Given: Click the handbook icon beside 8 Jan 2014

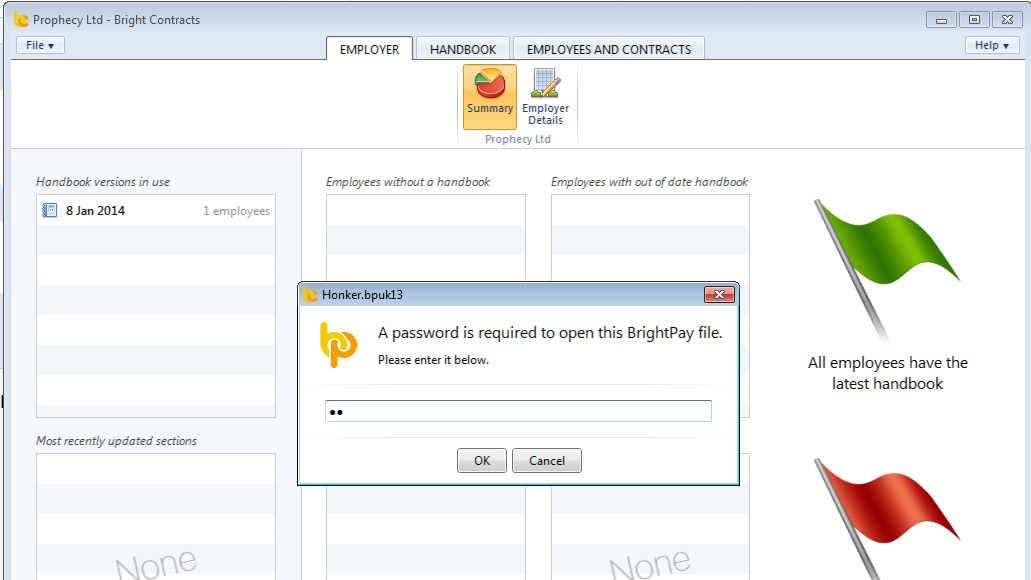Looking at the screenshot, I should click(x=49, y=210).
